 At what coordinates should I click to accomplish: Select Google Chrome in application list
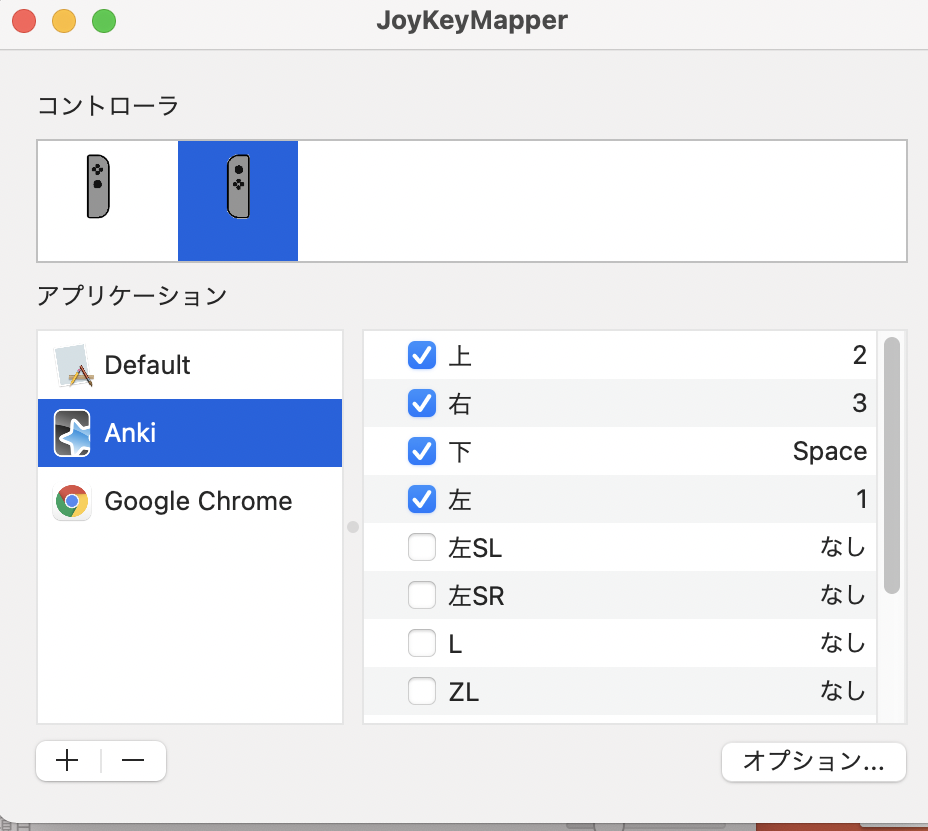point(198,501)
